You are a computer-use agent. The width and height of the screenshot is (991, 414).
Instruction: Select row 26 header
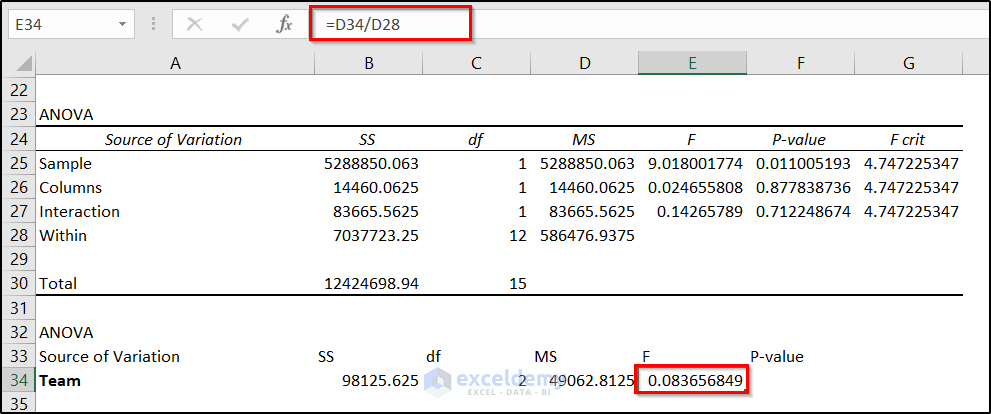[20, 187]
